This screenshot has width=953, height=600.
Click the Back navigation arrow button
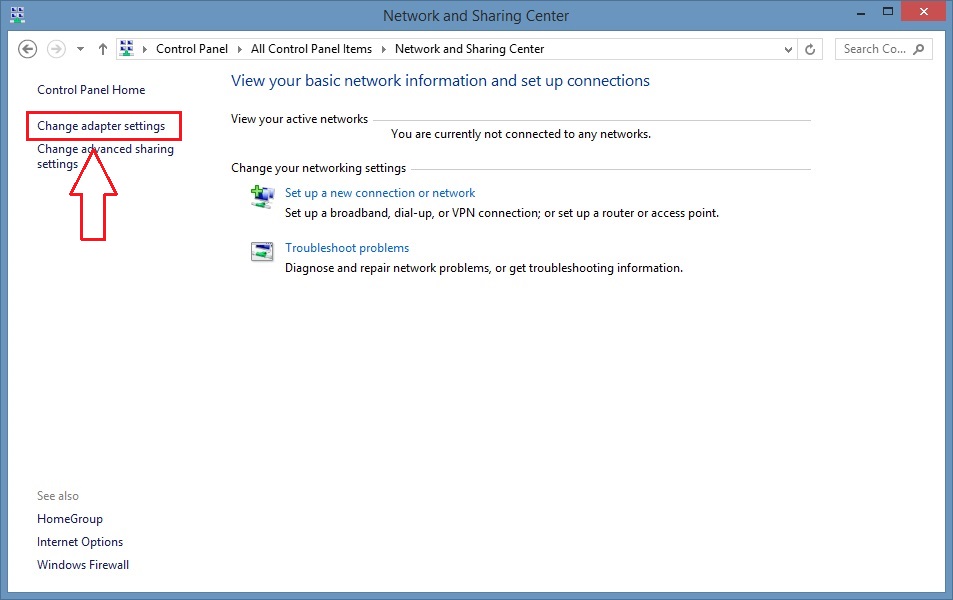[28, 49]
